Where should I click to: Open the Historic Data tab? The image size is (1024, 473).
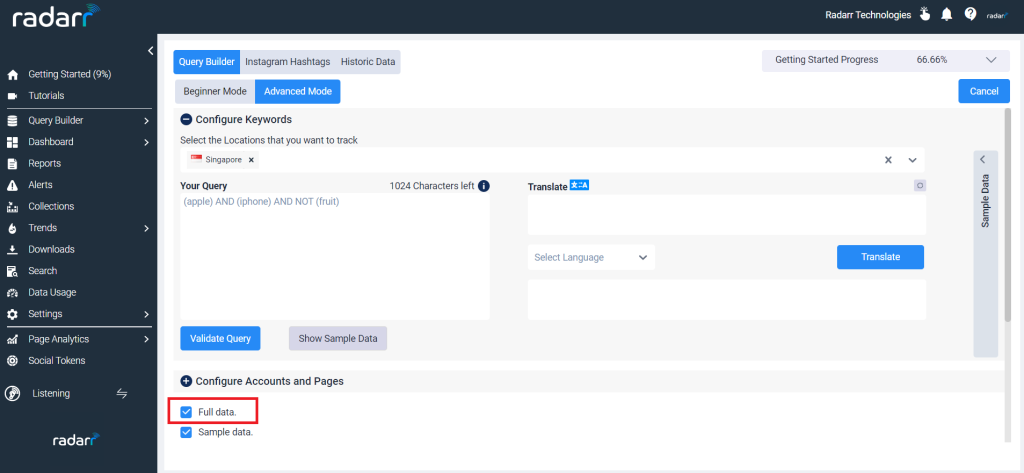coord(368,62)
